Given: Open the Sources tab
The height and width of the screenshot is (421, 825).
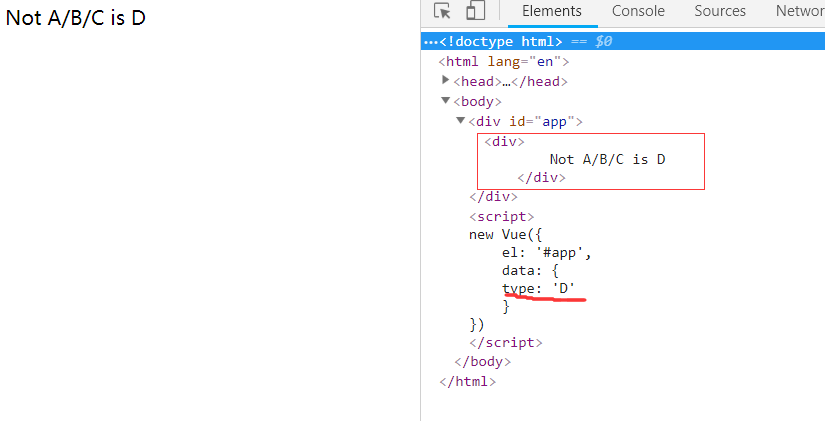Looking at the screenshot, I should (720, 11).
